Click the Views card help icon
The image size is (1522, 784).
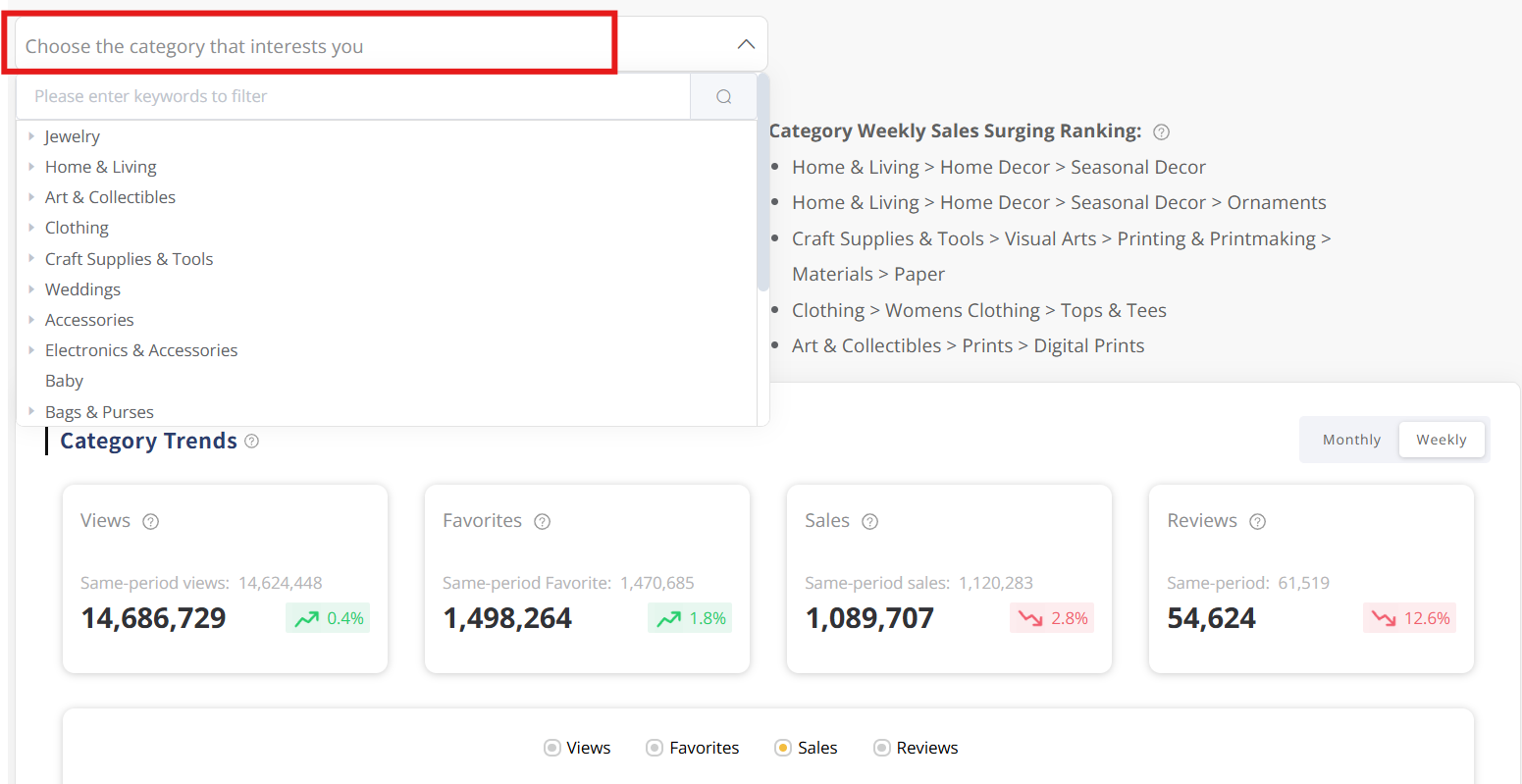pos(150,521)
